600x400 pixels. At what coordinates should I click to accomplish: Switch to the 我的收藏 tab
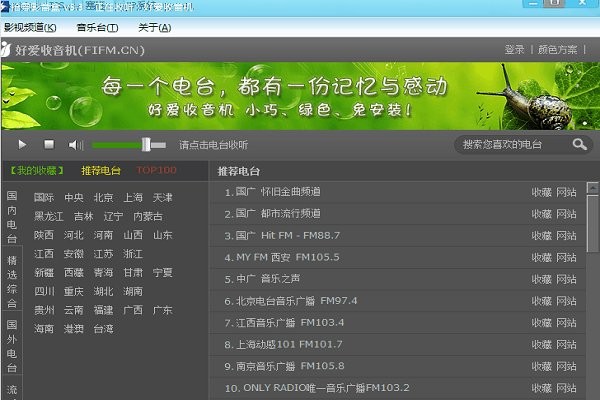click(x=34, y=170)
